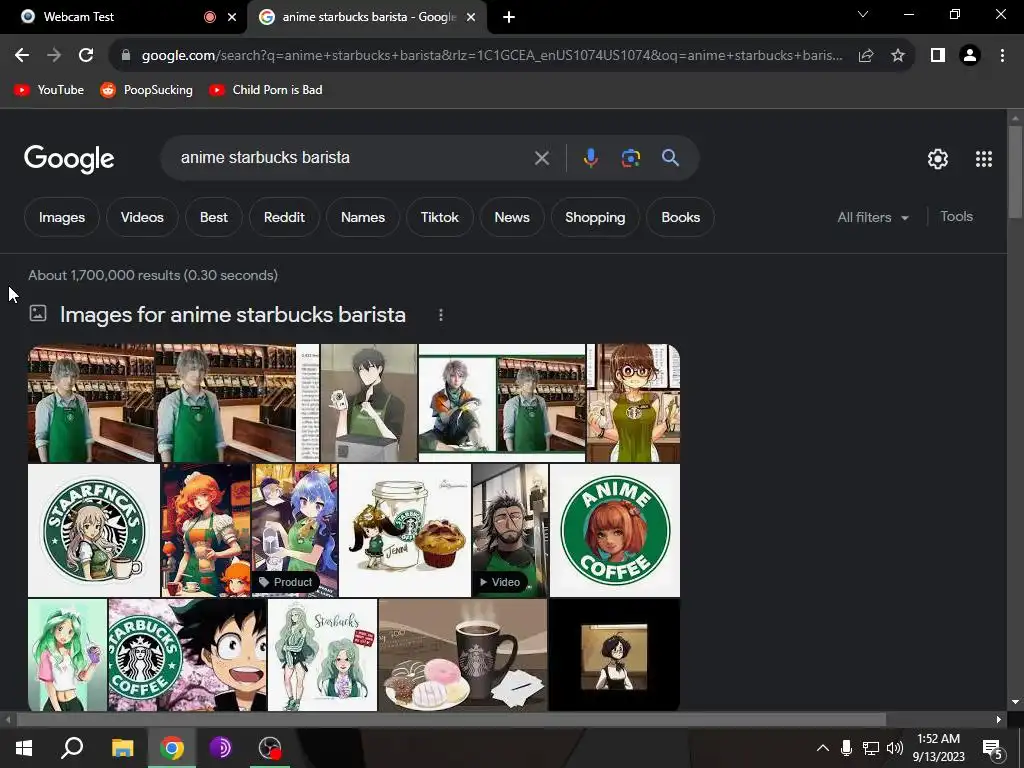Open the thumbnail labeled Video
The width and height of the screenshot is (1024, 768).
point(510,530)
